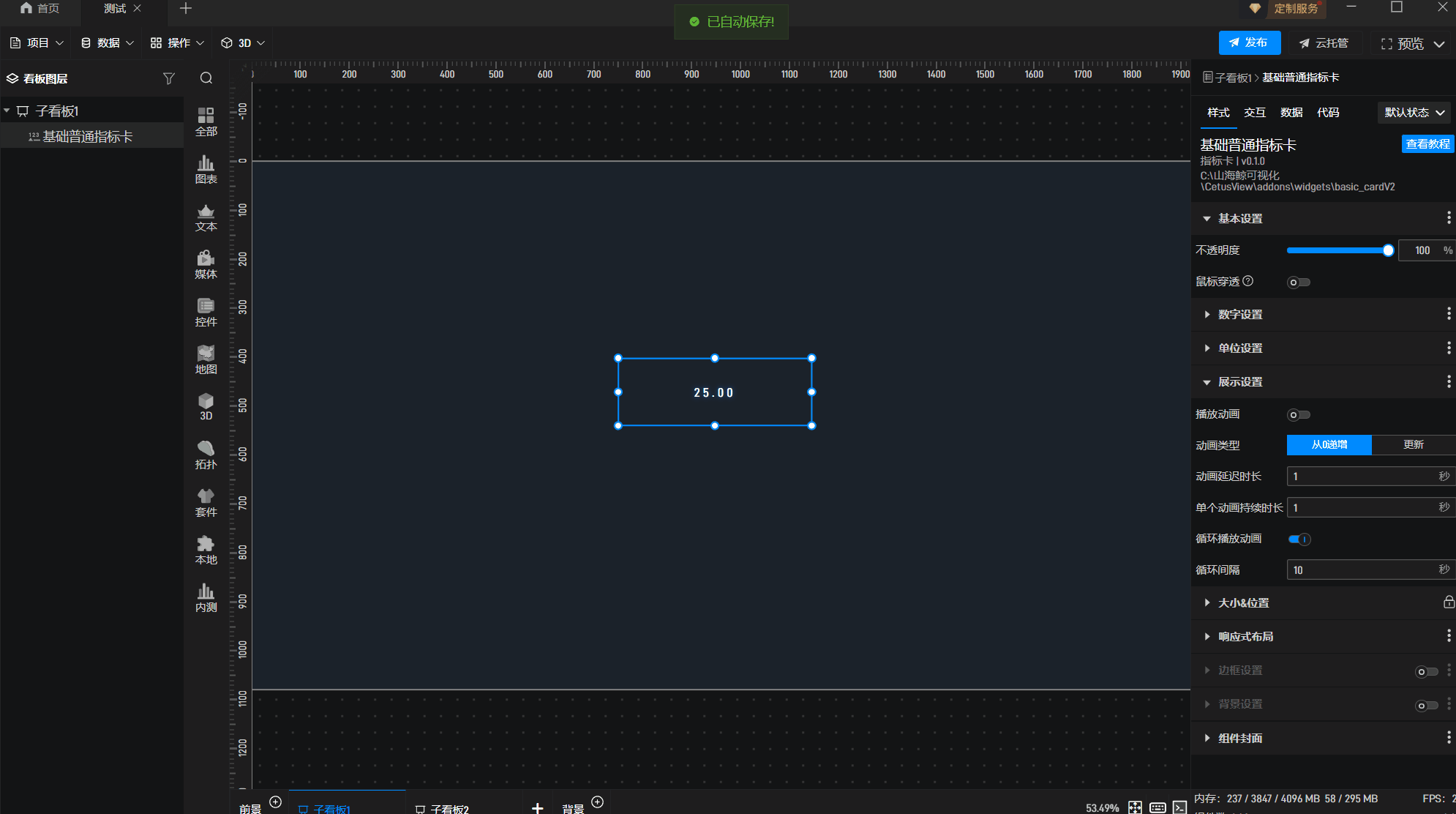The height and width of the screenshot is (814, 1456).
Task: Click the search icon beside layer panel
Action: (206, 78)
